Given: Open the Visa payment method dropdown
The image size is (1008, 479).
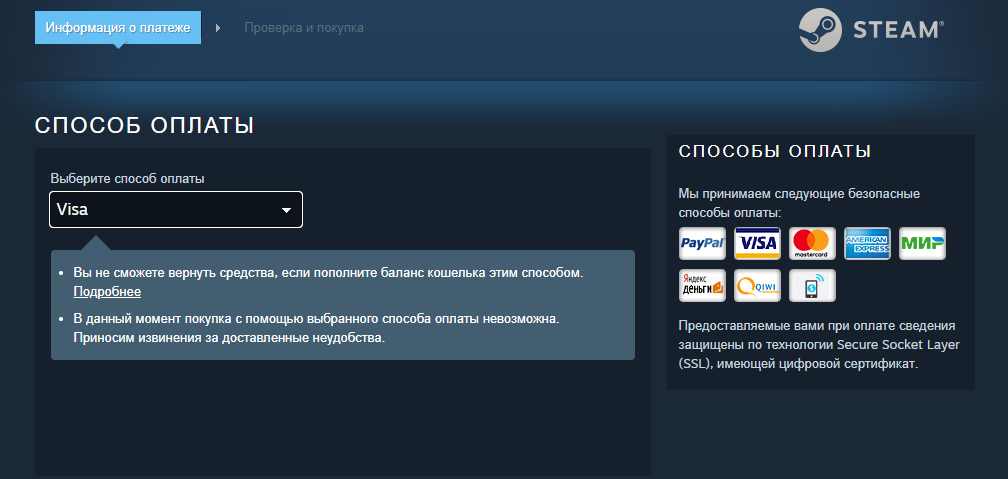Looking at the screenshot, I should (x=176, y=210).
